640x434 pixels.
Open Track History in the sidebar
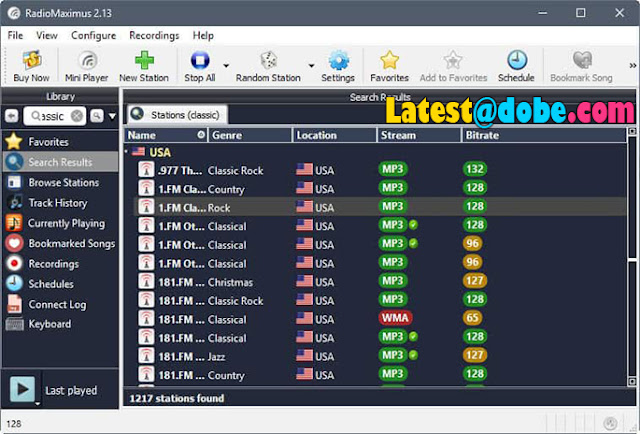[x=60, y=203]
